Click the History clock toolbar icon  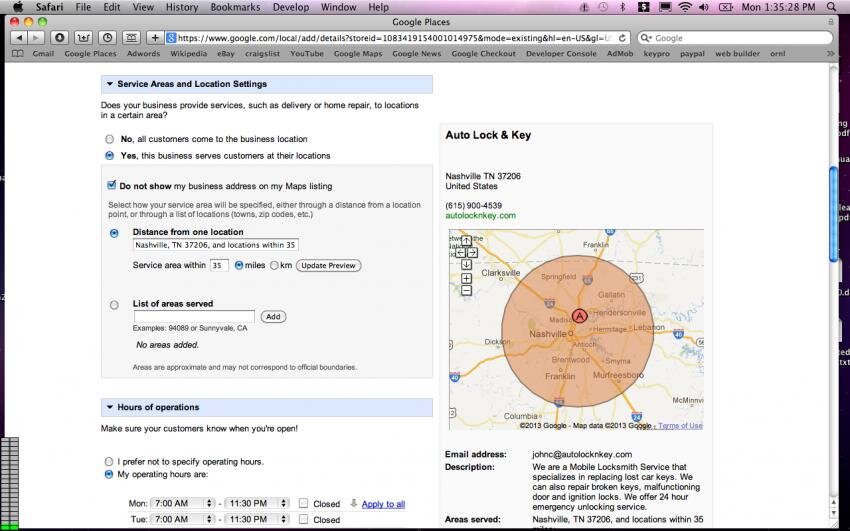[107, 38]
